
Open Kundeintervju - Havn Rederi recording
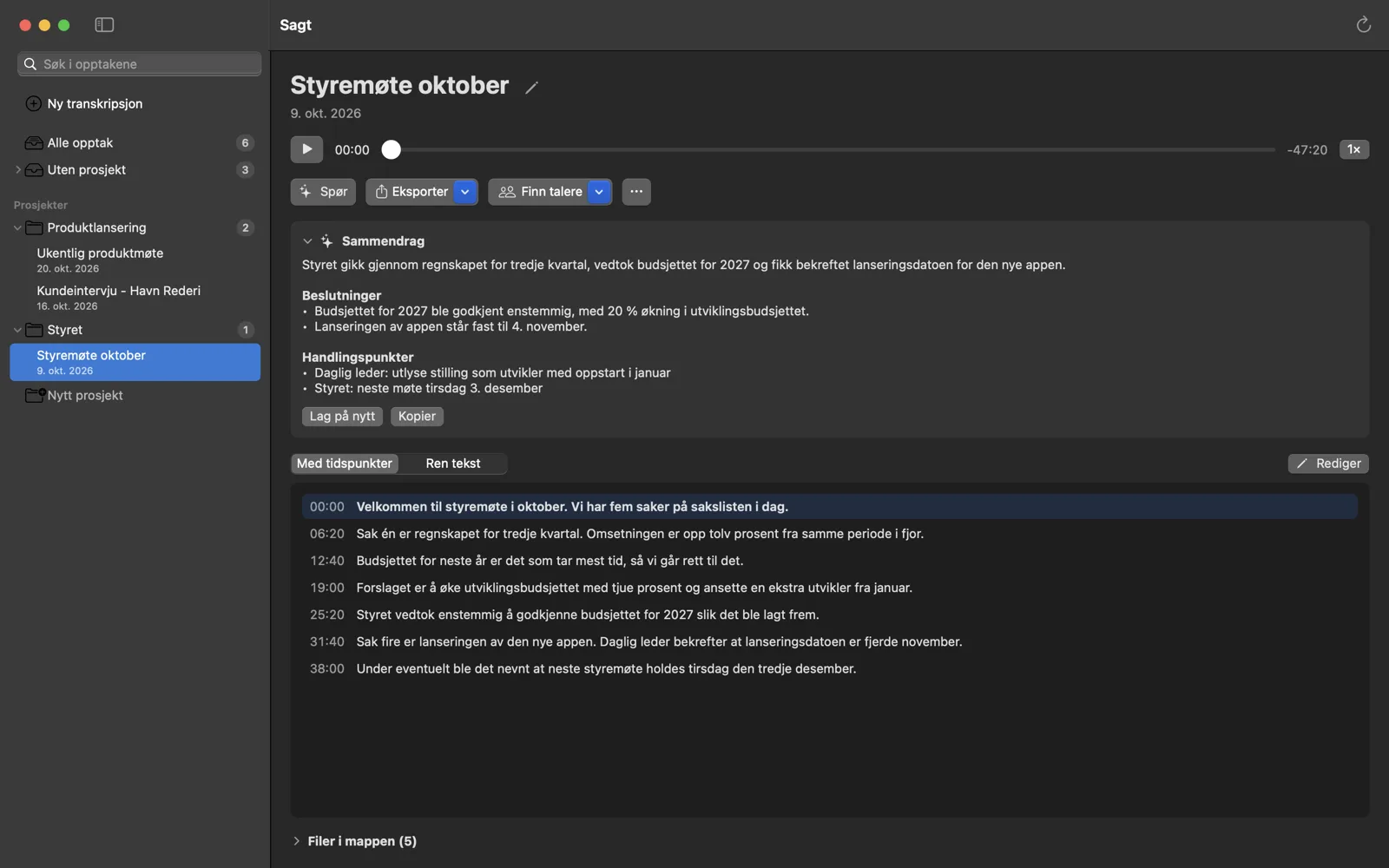tap(135, 297)
